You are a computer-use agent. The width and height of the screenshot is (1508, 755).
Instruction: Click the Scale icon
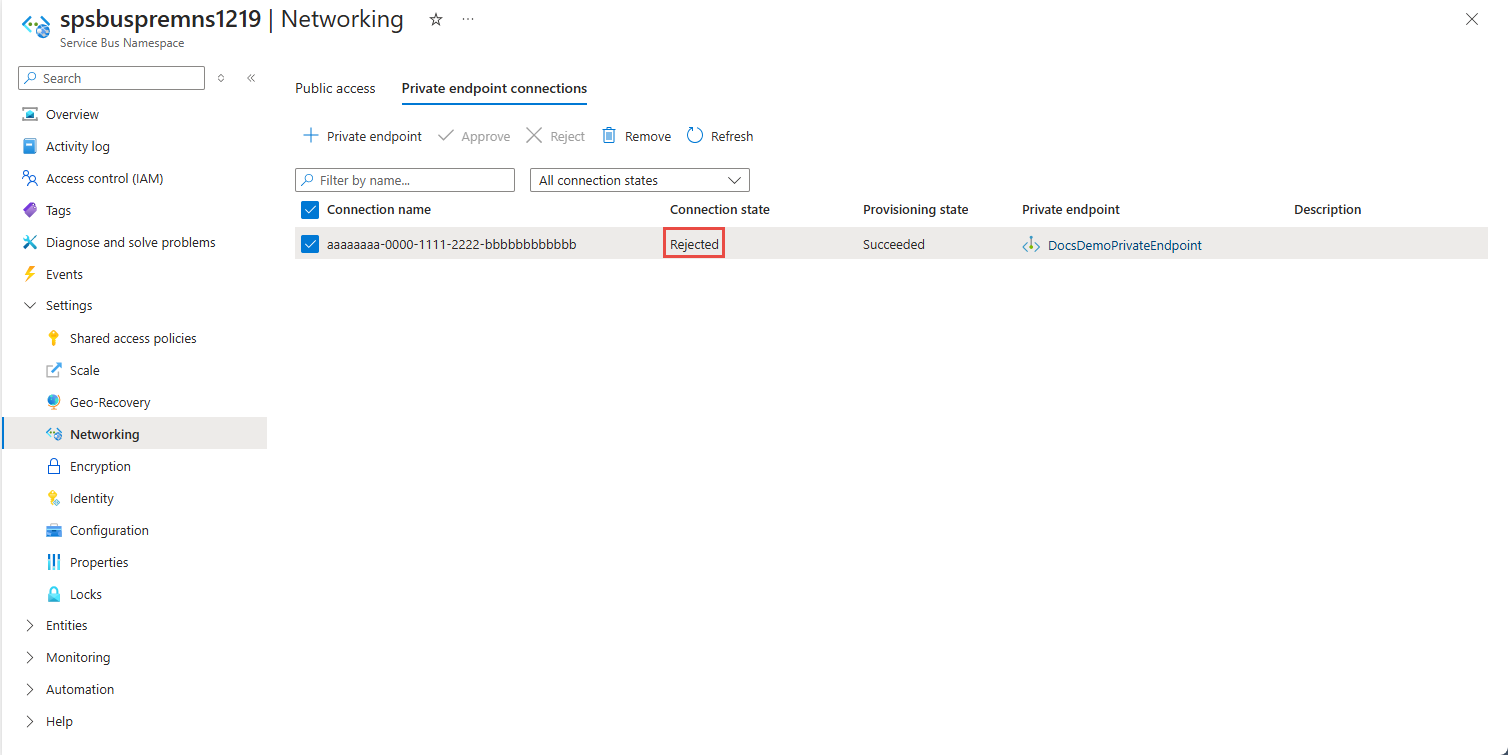(x=54, y=370)
